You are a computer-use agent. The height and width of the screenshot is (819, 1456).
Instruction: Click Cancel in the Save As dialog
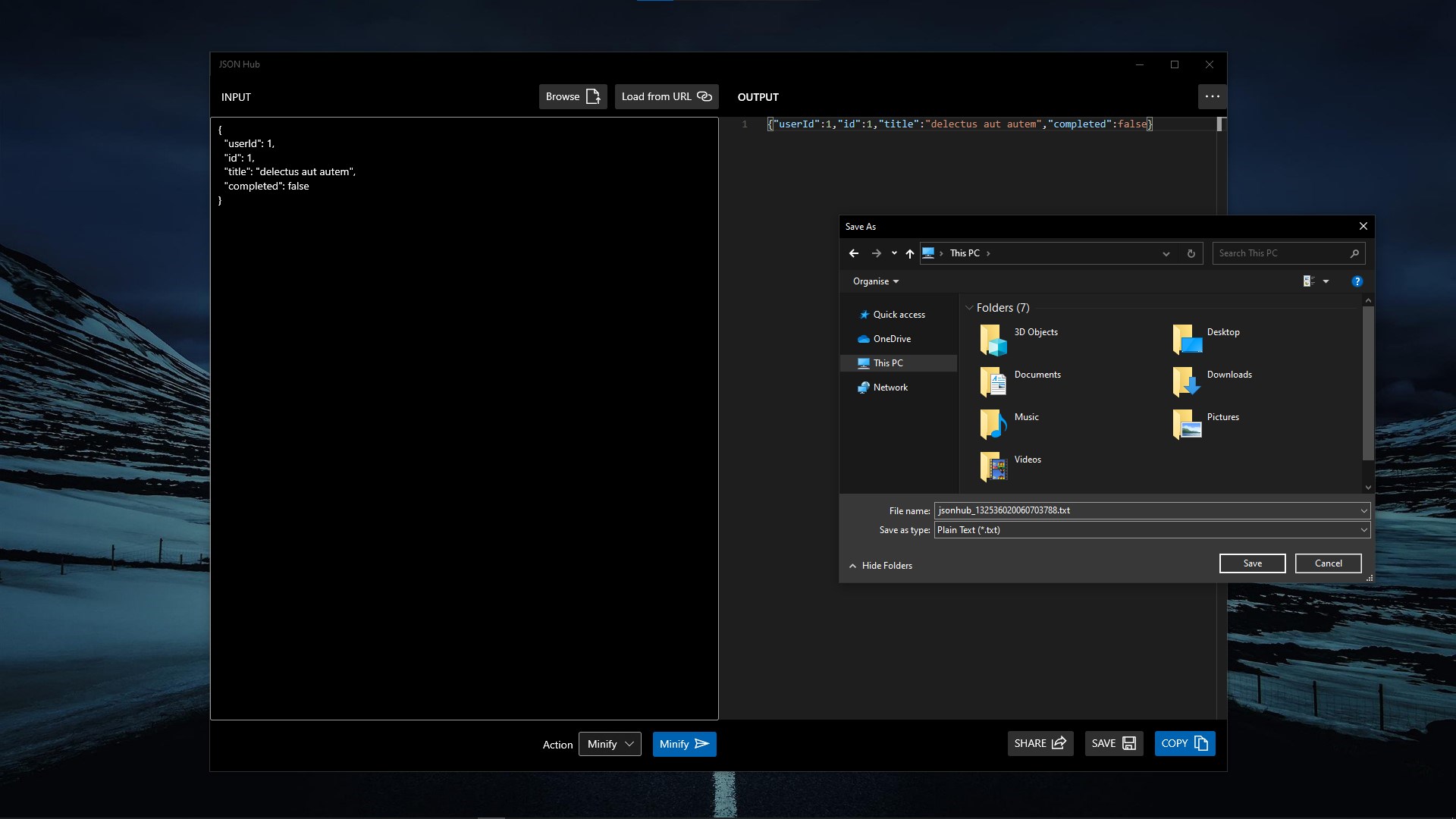coord(1328,563)
